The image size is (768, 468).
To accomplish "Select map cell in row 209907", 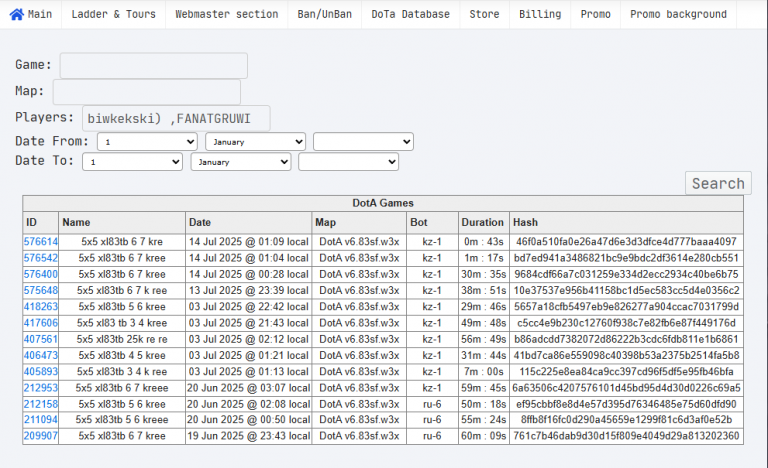I will point(359,436).
